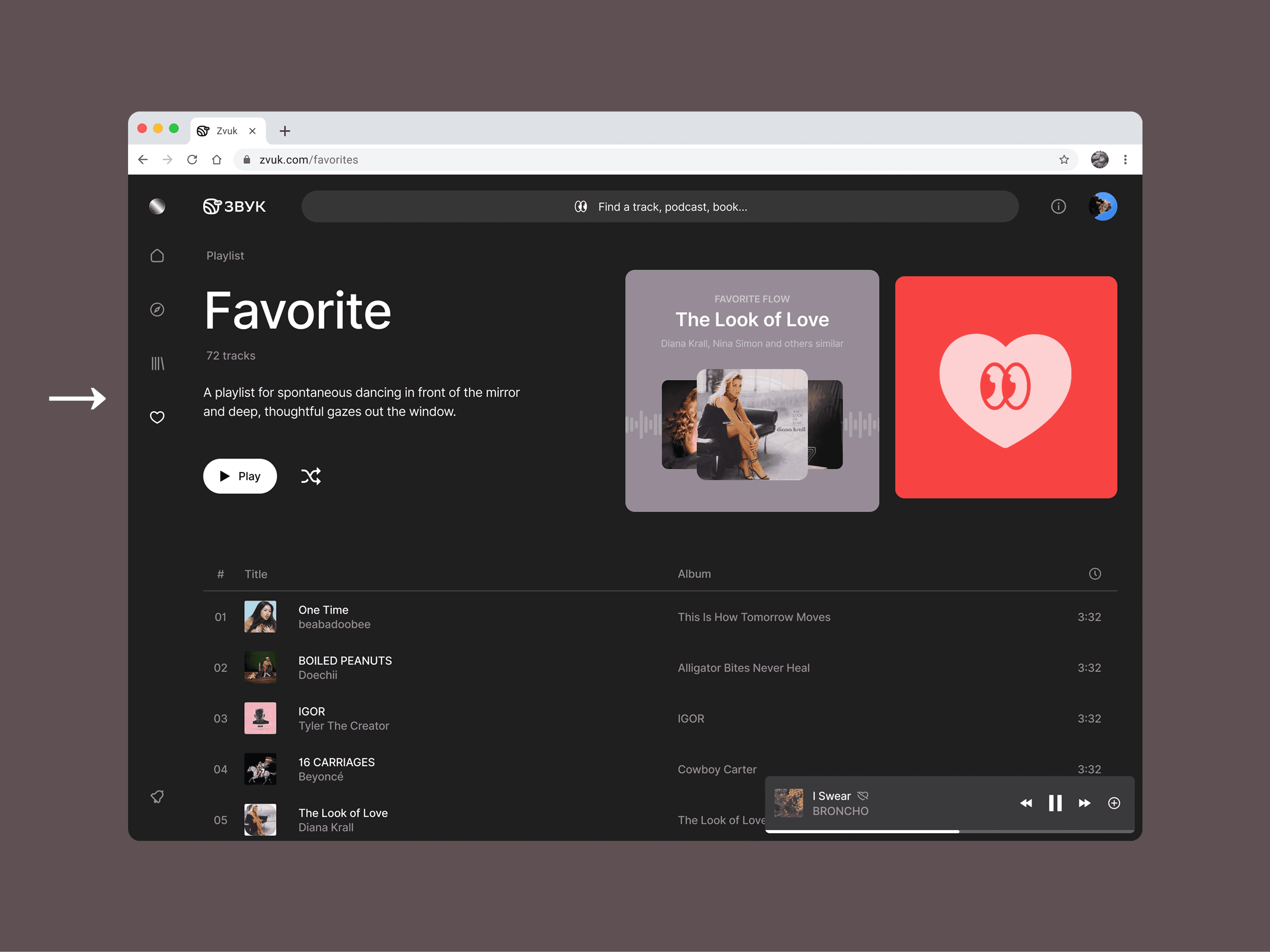
Task: Shuffle the Favorite playlist
Action: [311, 476]
